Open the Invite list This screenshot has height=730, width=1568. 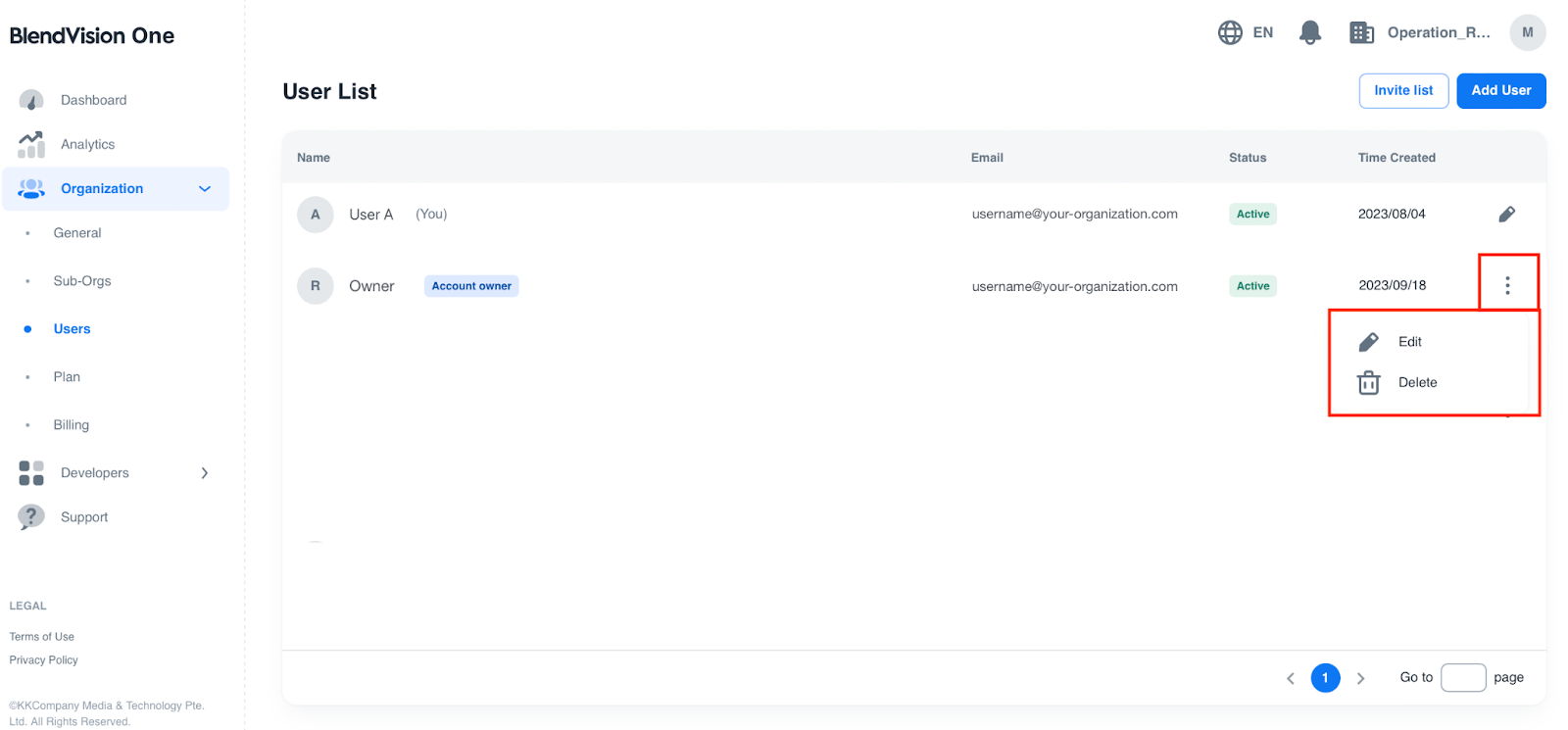pyautogui.click(x=1402, y=91)
